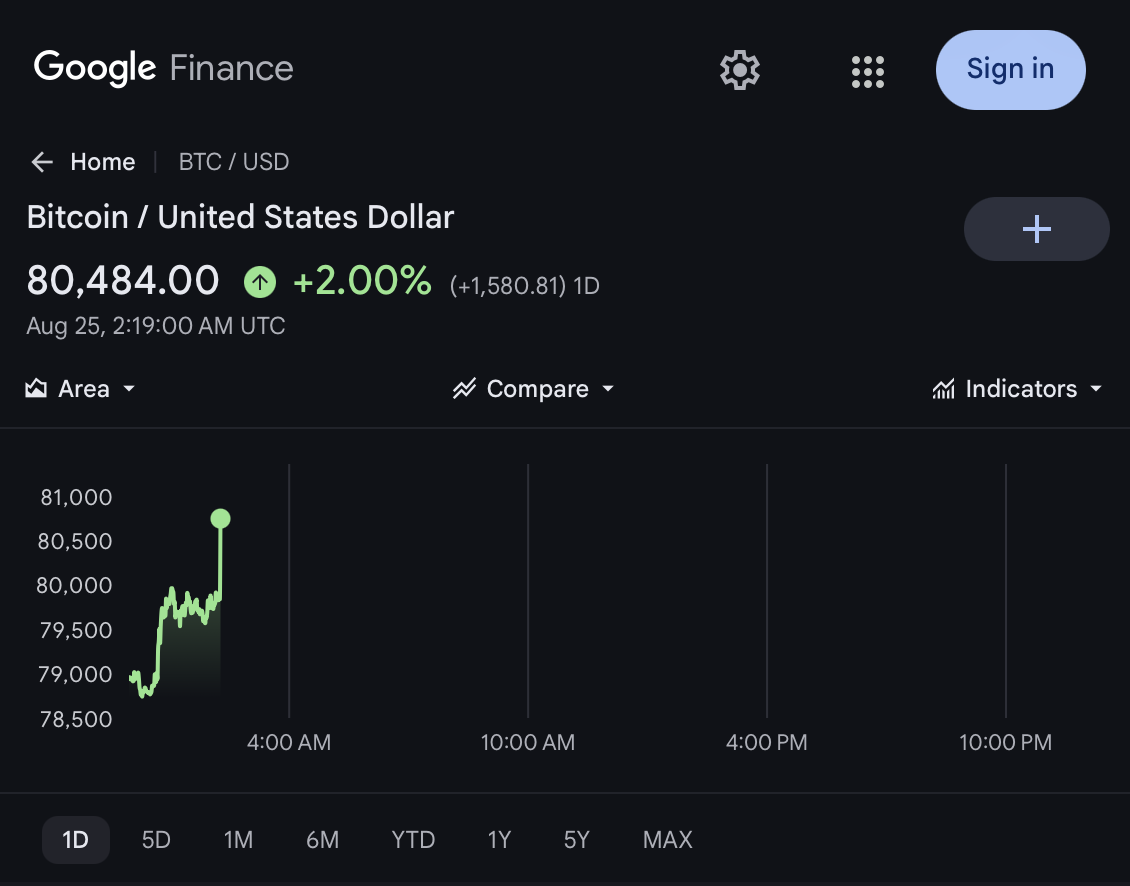Switch to the 1M time range

(238, 840)
